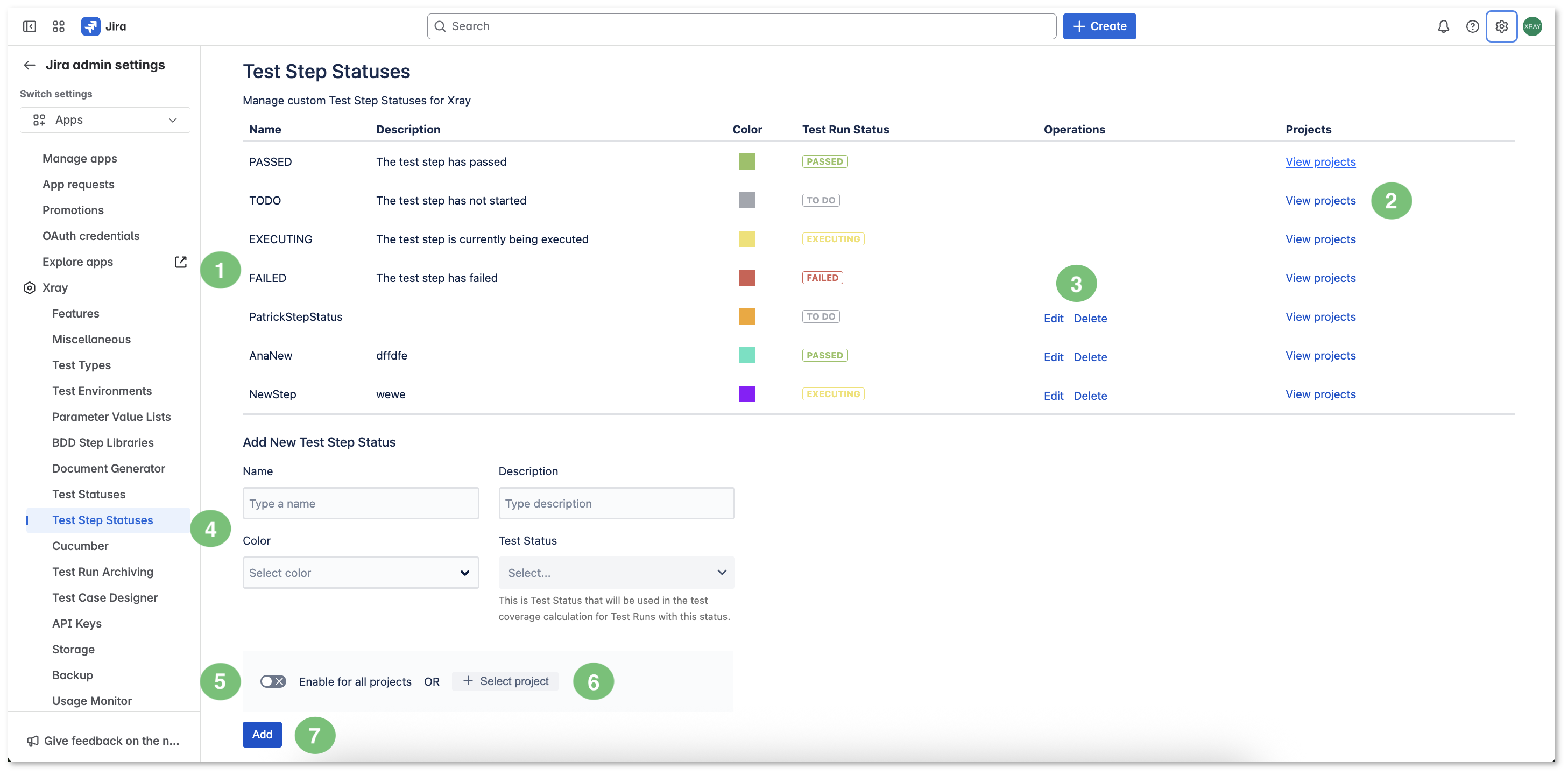Click the green PASSED color swatch
Viewport: 1568px width, 775px height.
coord(746,161)
